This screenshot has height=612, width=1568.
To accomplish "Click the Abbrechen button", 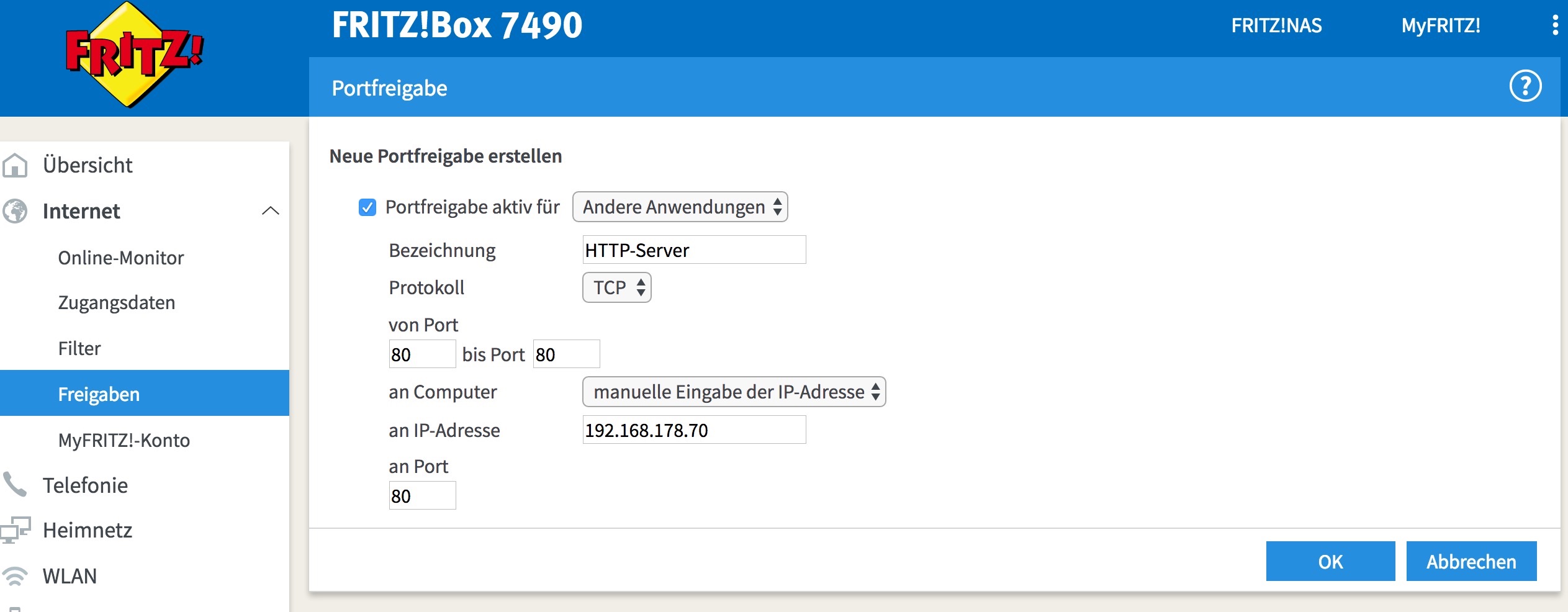I will 1471,562.
